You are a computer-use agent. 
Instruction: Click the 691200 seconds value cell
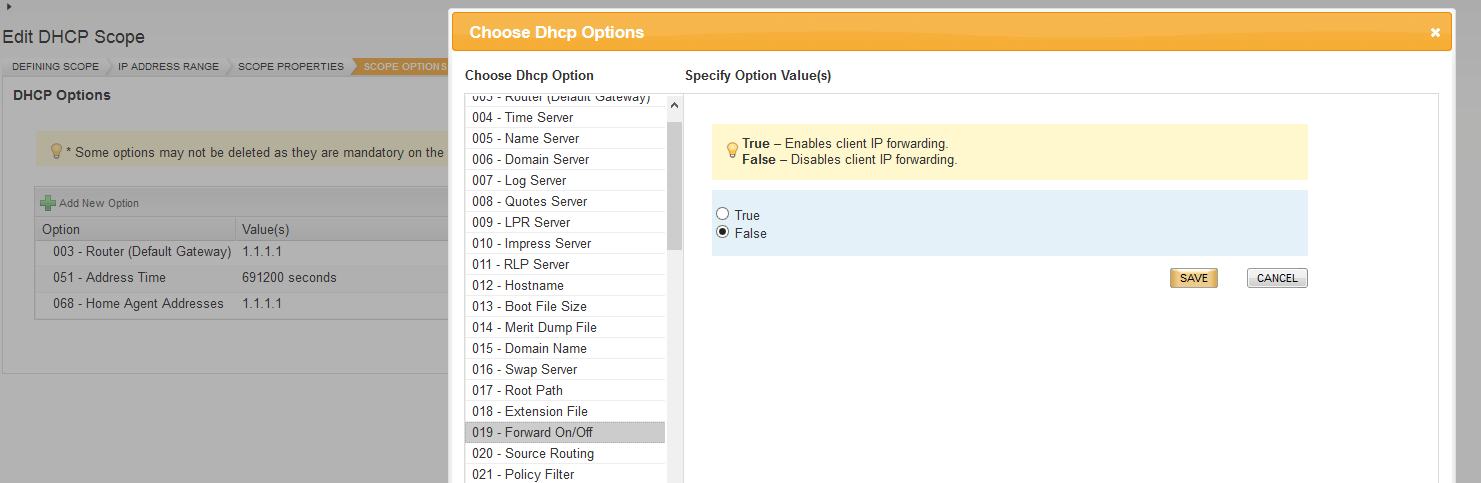pos(289,278)
